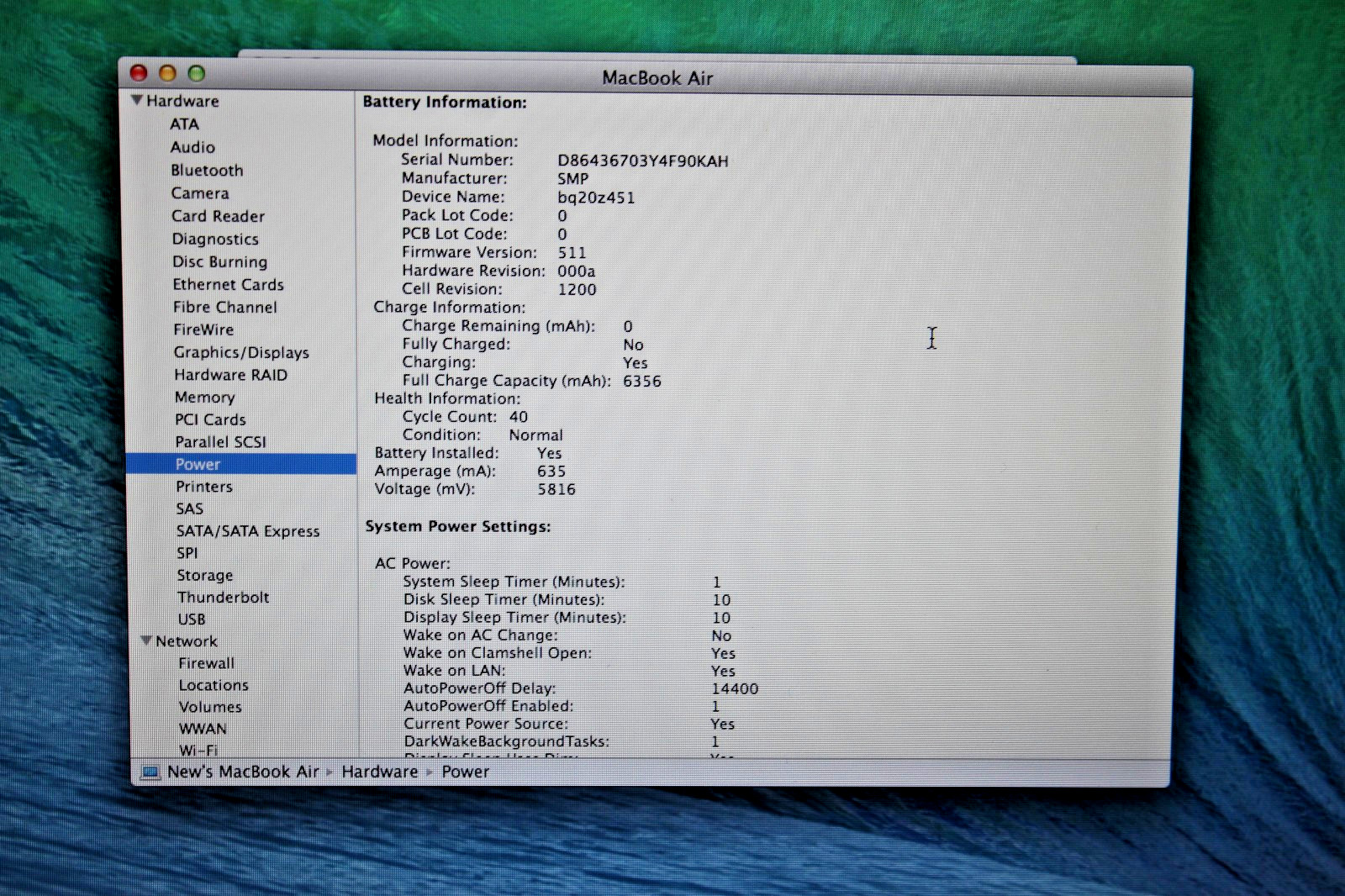Select the highlighted Power entry
This screenshot has width=1345, height=896.
[241, 464]
